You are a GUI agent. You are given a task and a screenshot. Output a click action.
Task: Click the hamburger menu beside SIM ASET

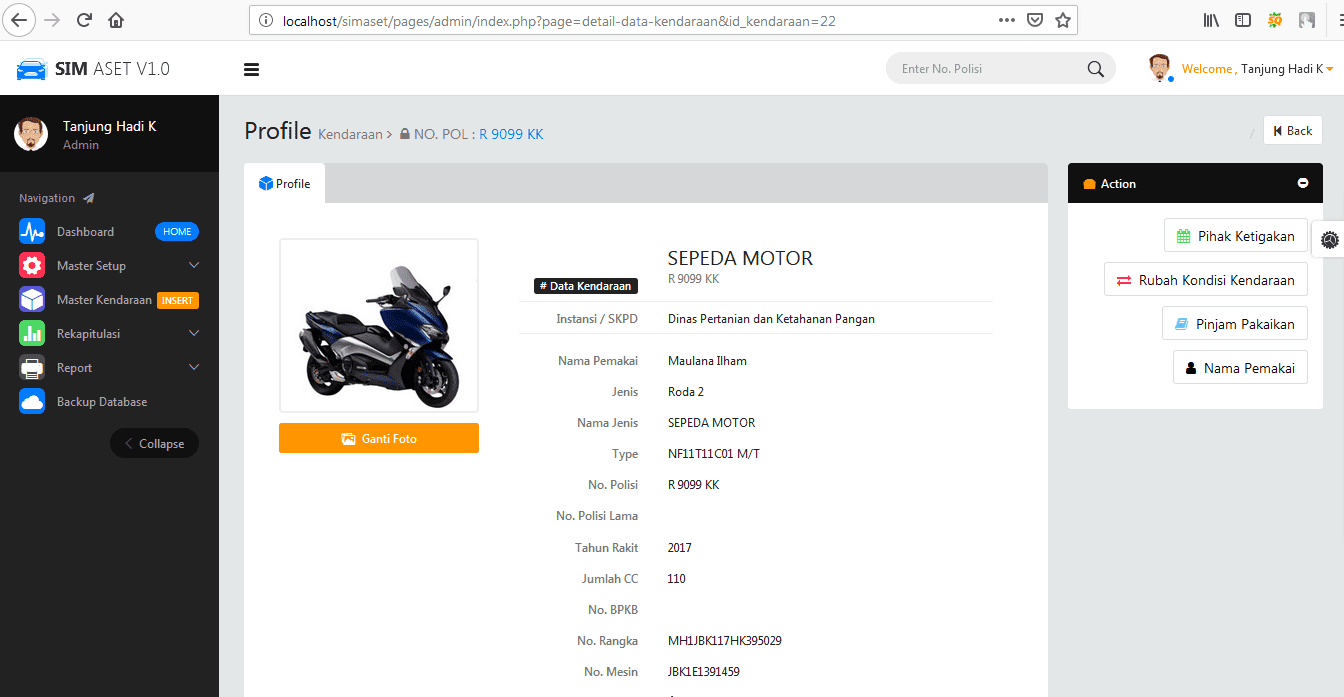tap(251, 69)
